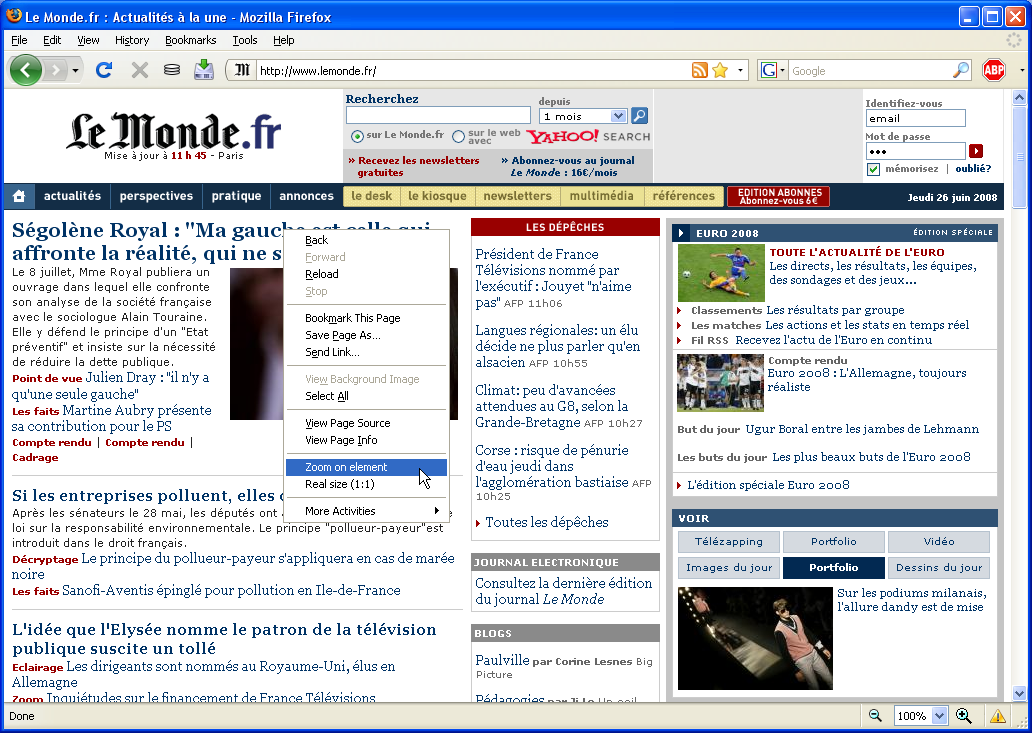Bookmark the page with the yellow star icon
Screen dimensions: 1032x733
click(721, 70)
